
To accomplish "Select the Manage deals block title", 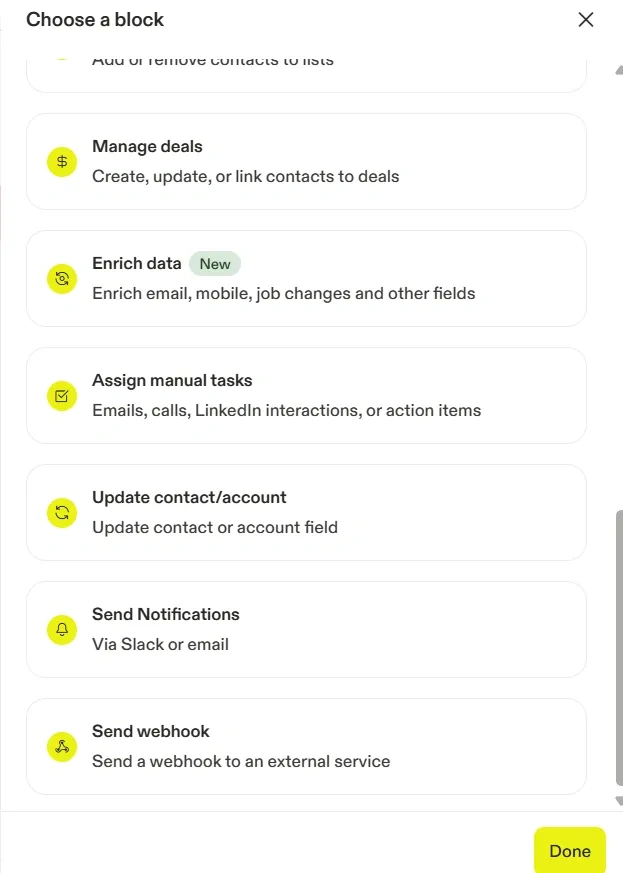I will pos(147,147).
